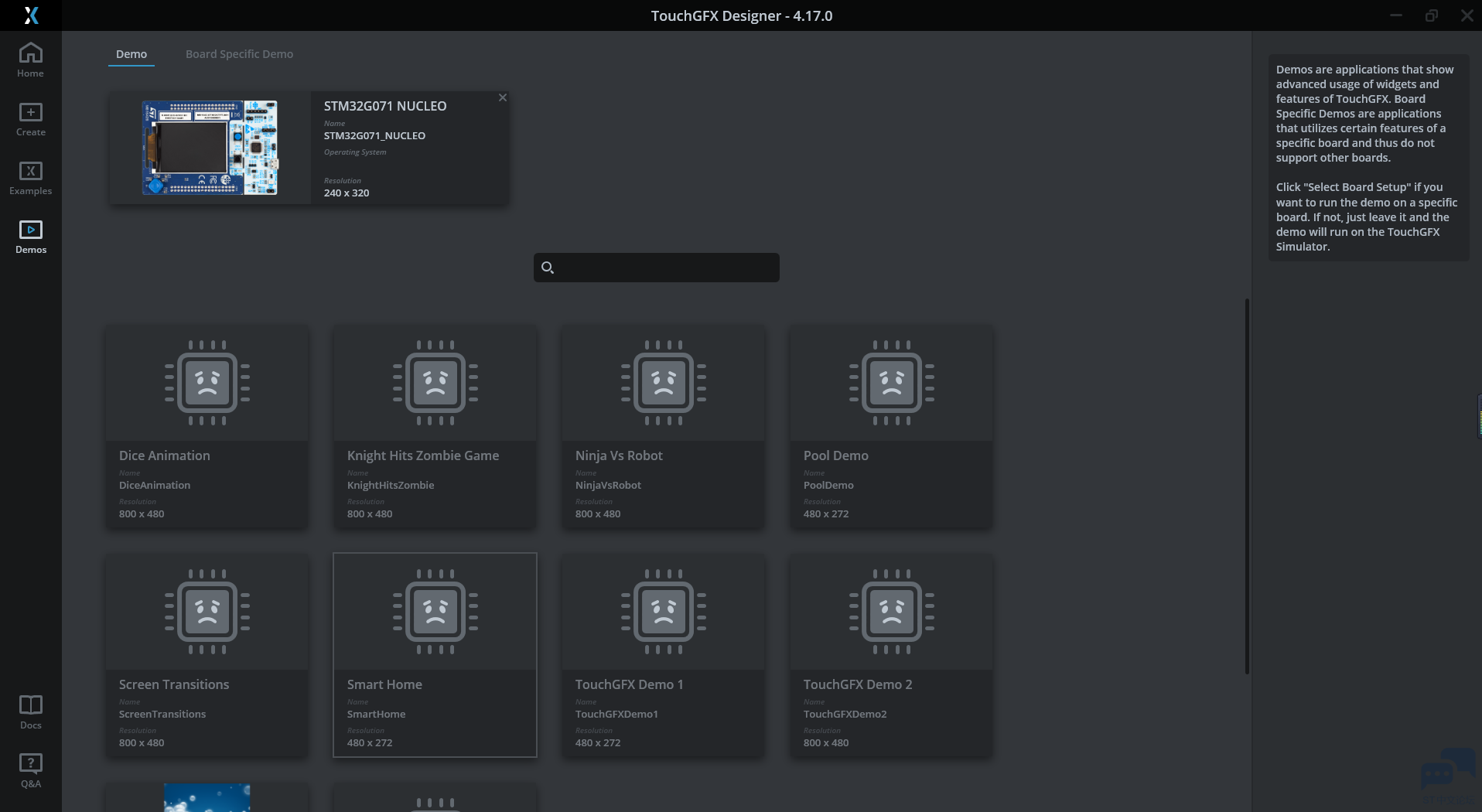Click the board name STM32G071_NUCLEO
The height and width of the screenshot is (812, 1482).
[x=374, y=135]
